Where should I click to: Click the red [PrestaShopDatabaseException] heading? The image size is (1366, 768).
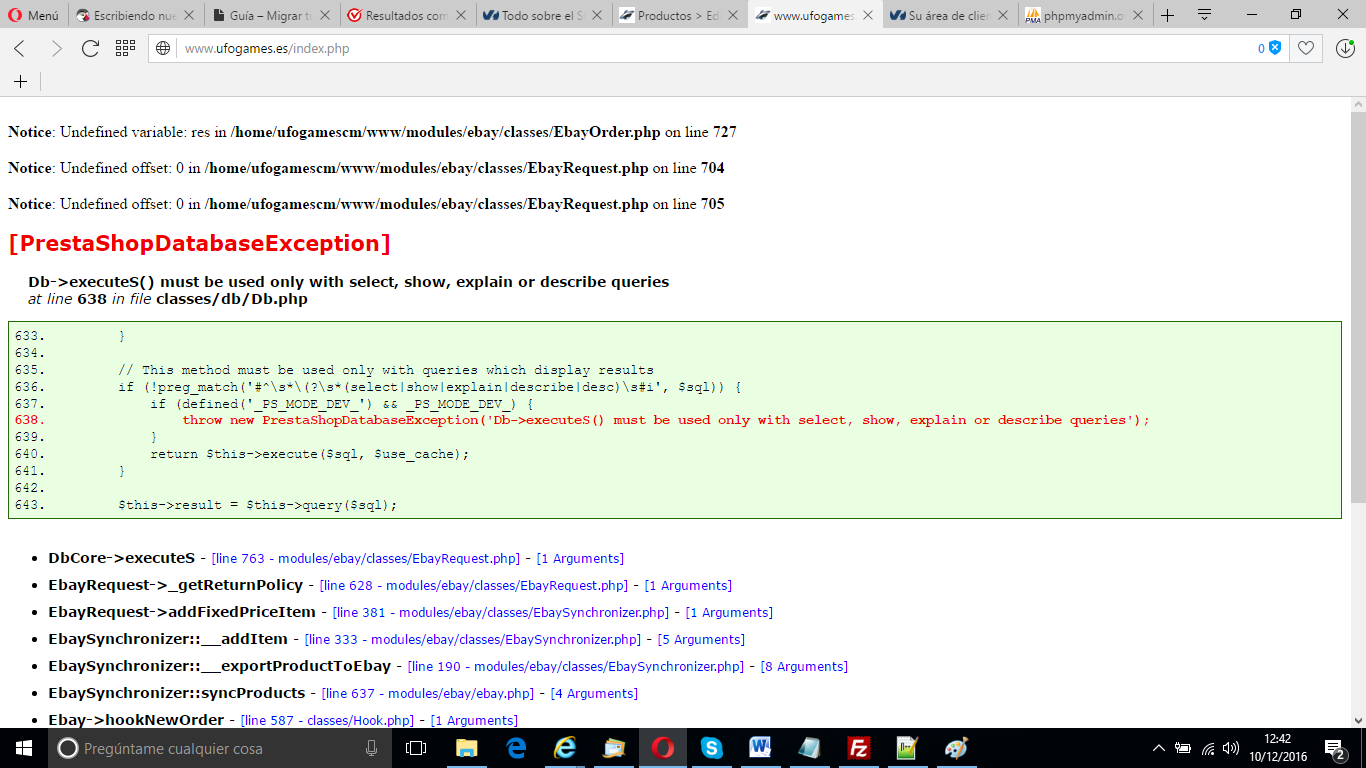click(x=199, y=244)
